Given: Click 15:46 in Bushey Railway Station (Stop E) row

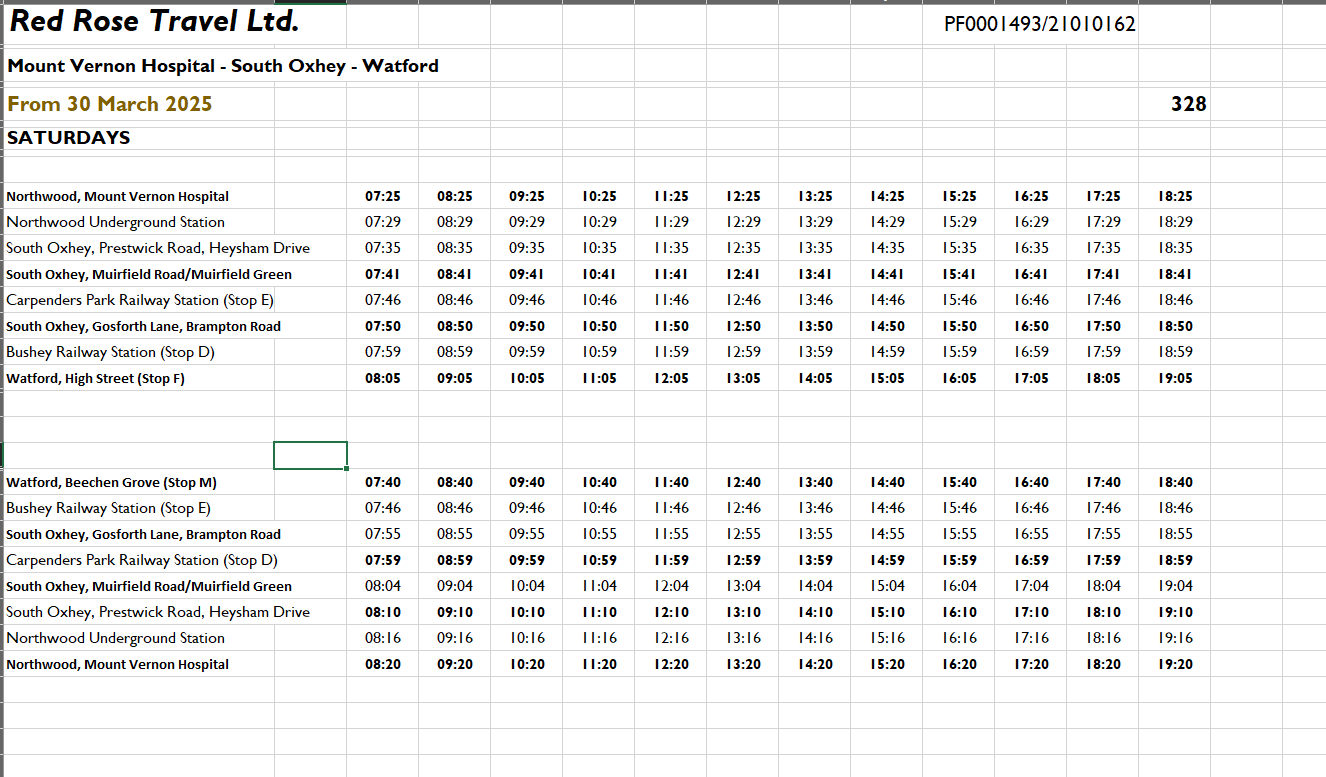Looking at the screenshot, I should (959, 508).
